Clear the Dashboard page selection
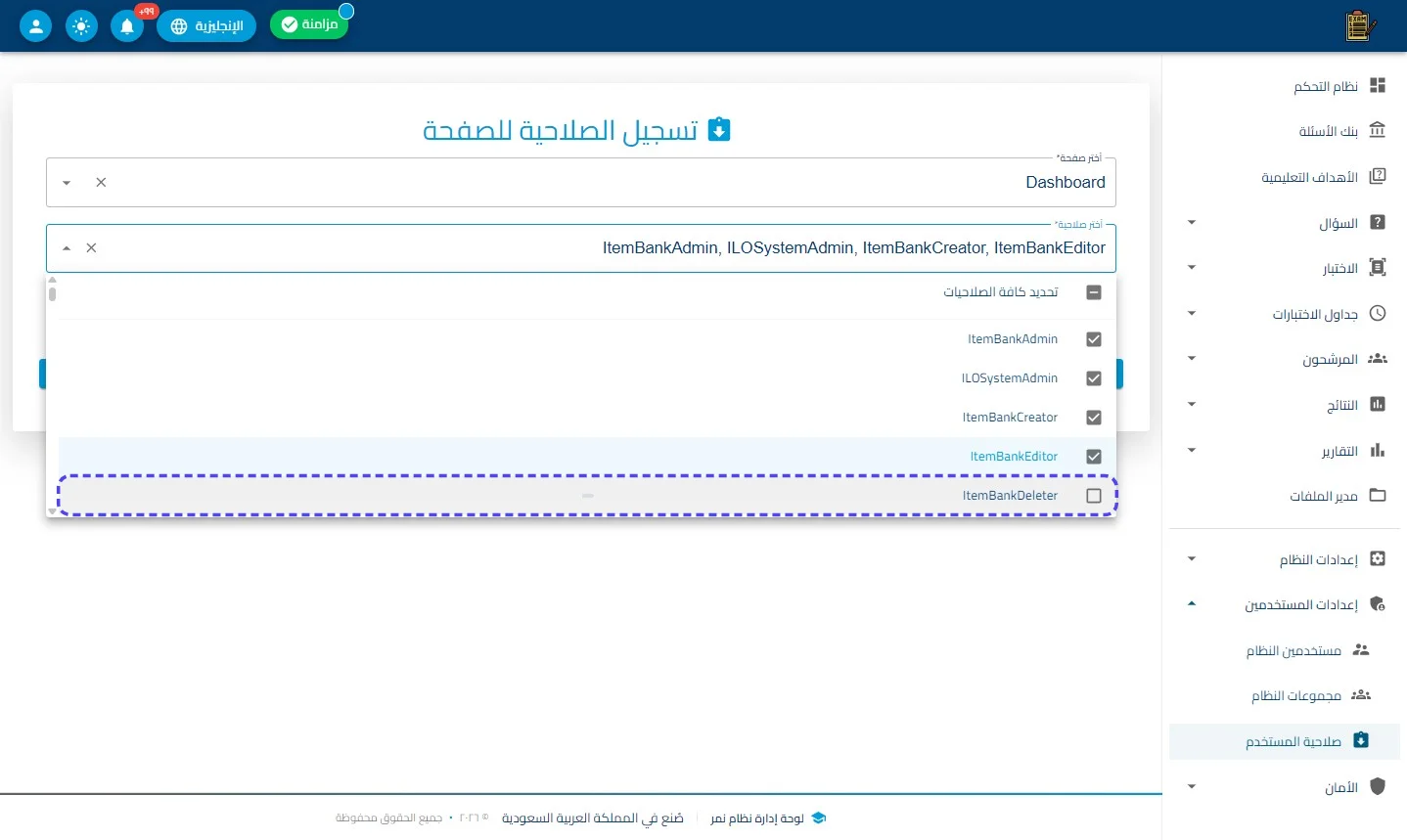This screenshot has height=840, width=1407. [x=101, y=183]
